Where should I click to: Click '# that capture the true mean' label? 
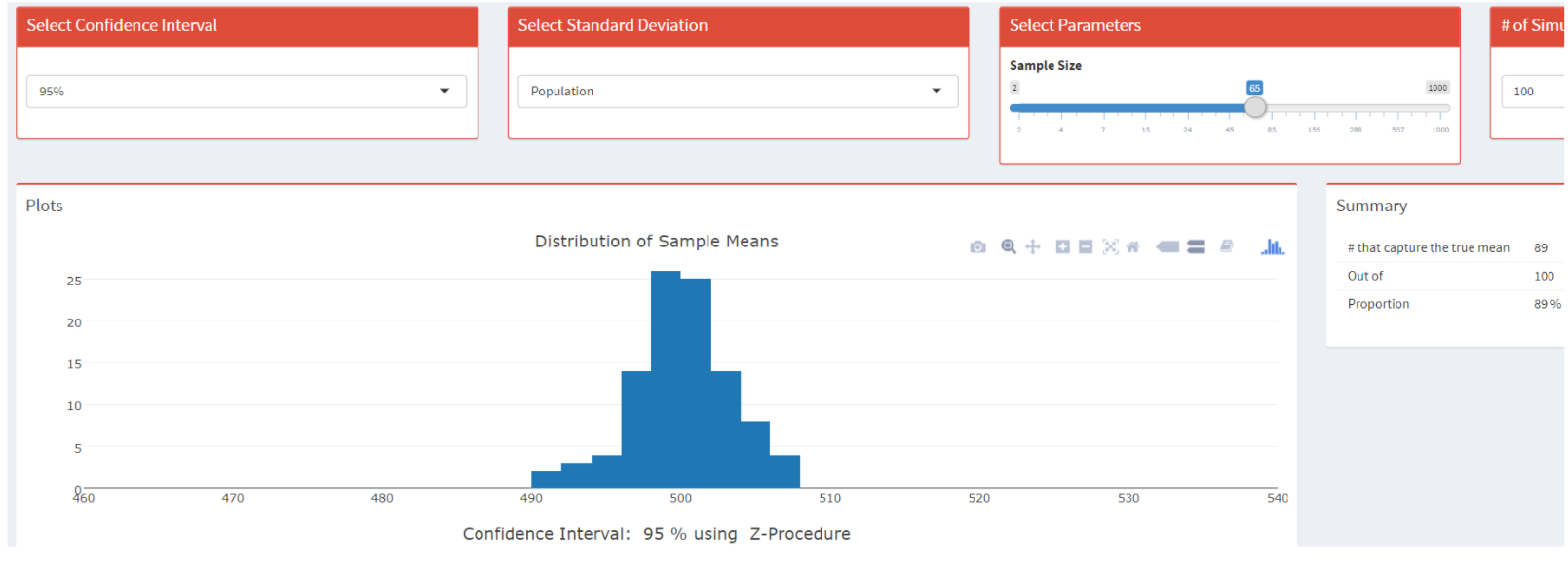[x=1428, y=248]
